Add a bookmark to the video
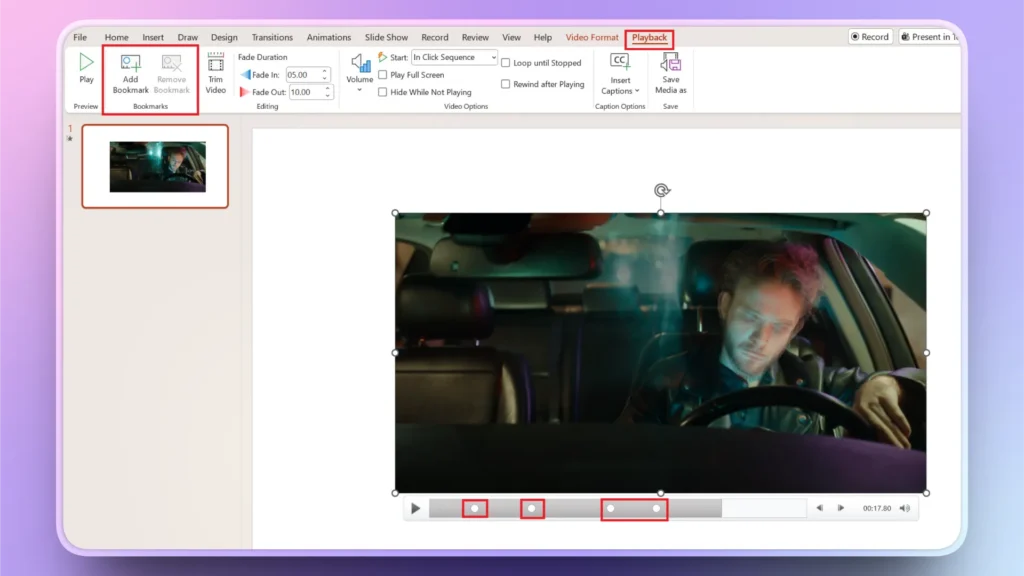The height and width of the screenshot is (576, 1024). (130, 73)
